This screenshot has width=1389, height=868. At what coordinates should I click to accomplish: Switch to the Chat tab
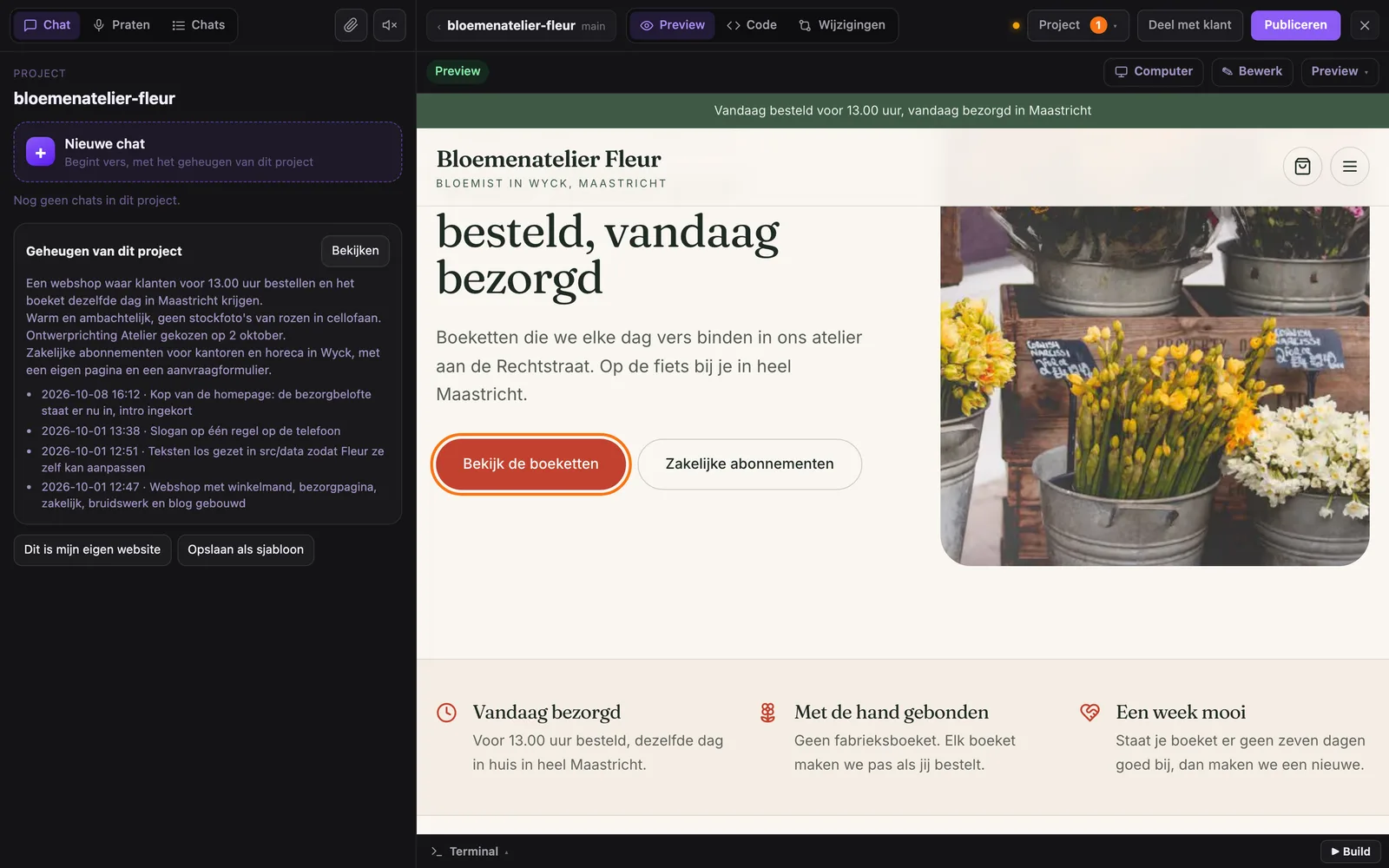pos(47,25)
